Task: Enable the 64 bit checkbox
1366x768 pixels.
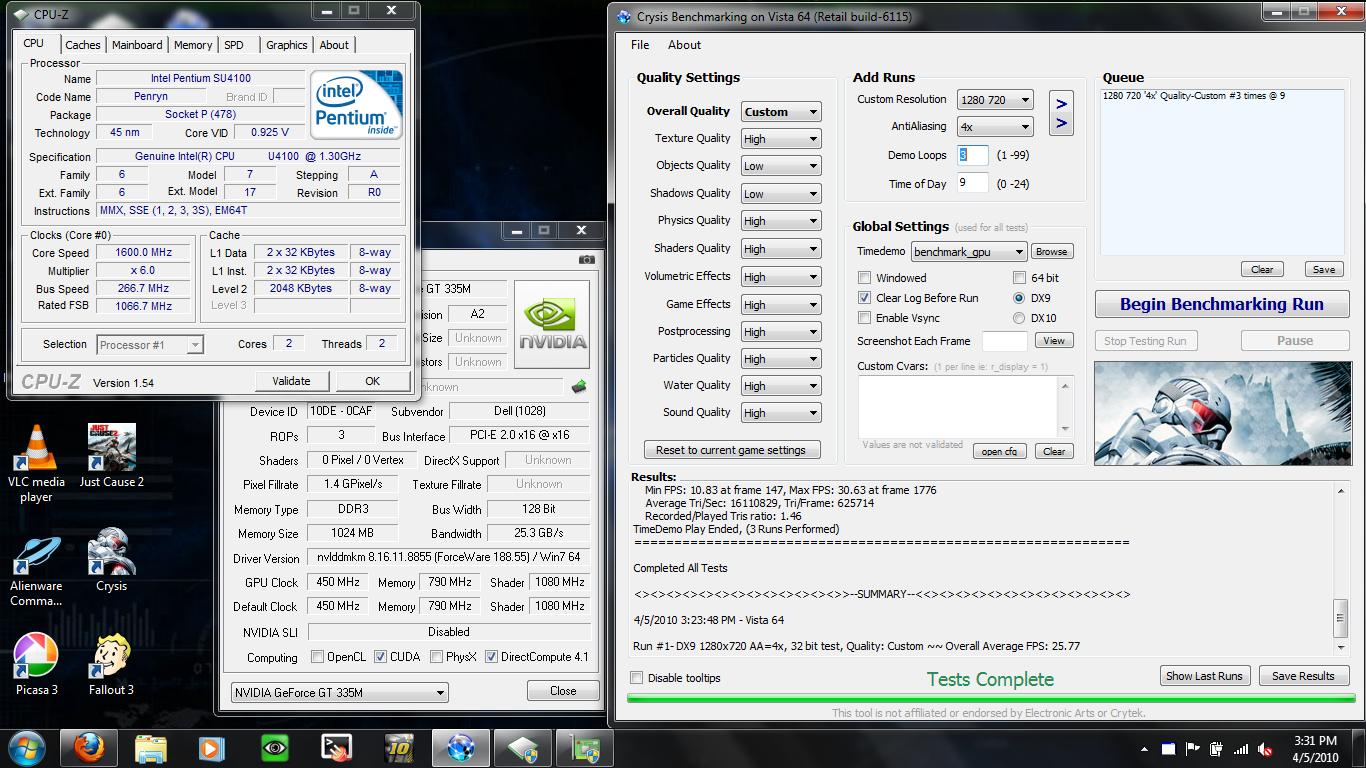Action: point(1020,278)
